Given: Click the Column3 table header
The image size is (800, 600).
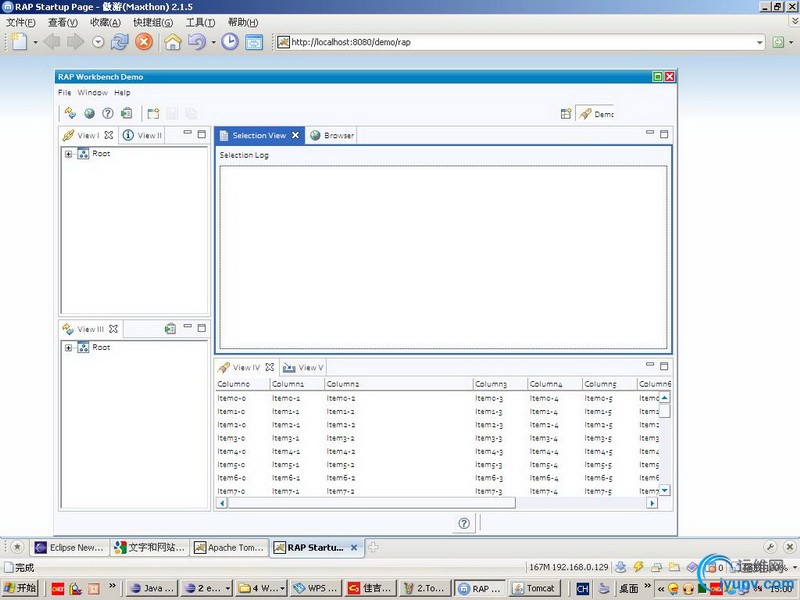Looking at the screenshot, I should coord(491,384).
